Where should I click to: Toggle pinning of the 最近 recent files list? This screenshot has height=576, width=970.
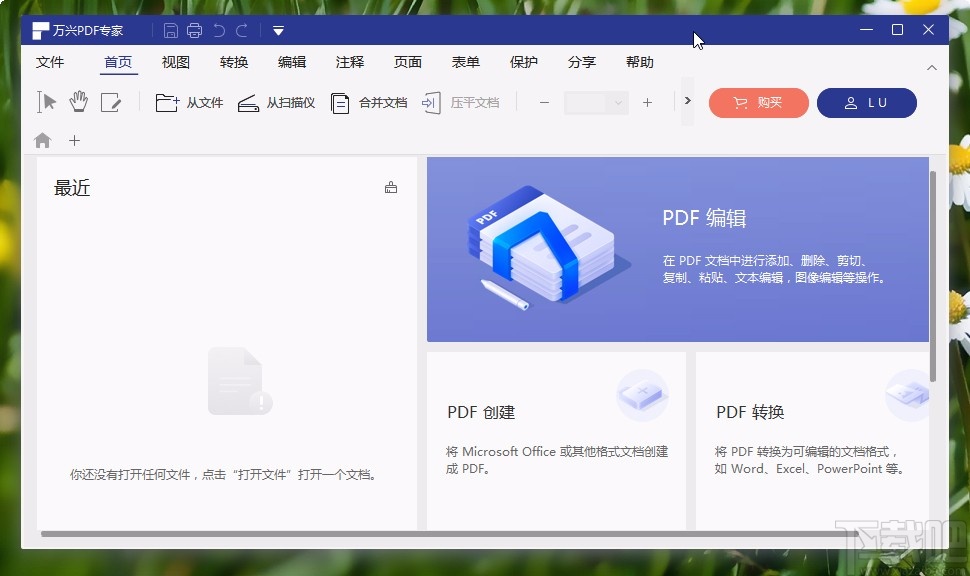[x=391, y=187]
